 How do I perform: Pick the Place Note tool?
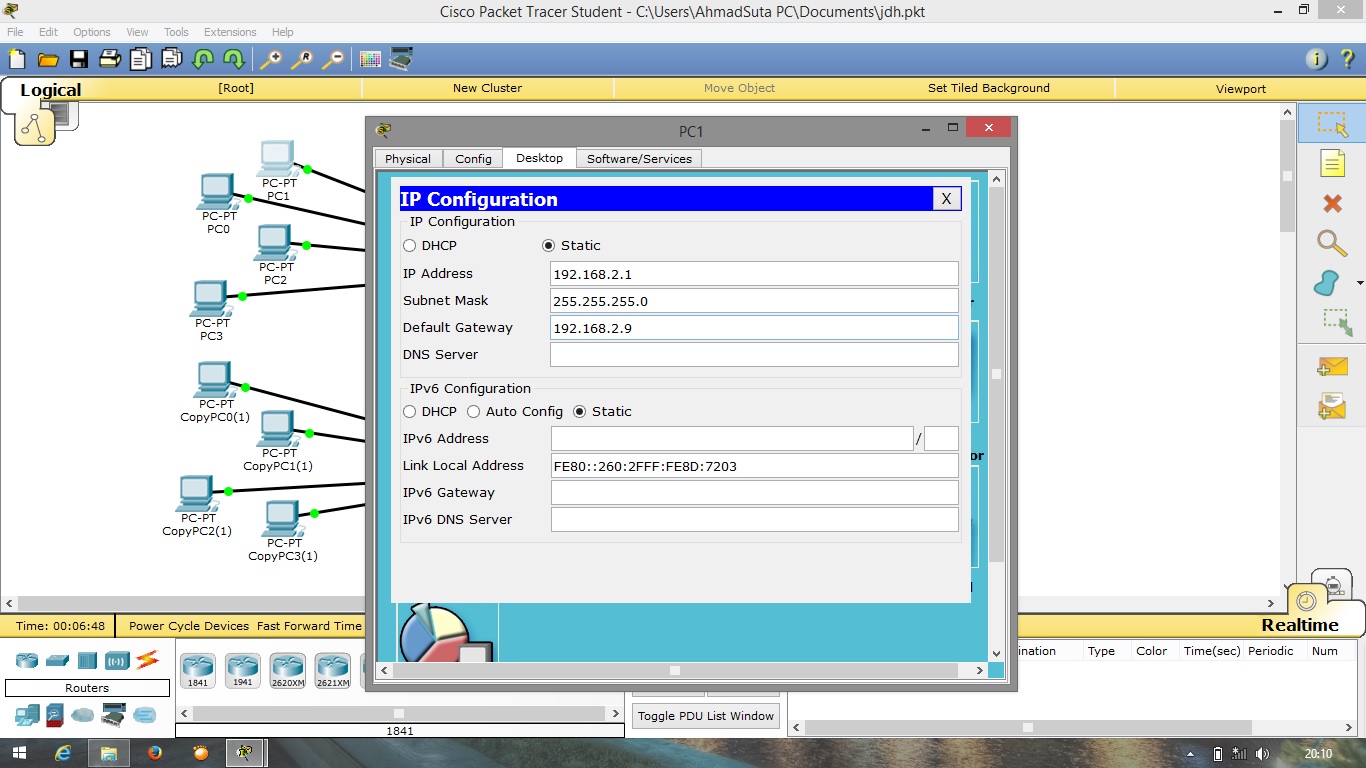pyautogui.click(x=1332, y=163)
